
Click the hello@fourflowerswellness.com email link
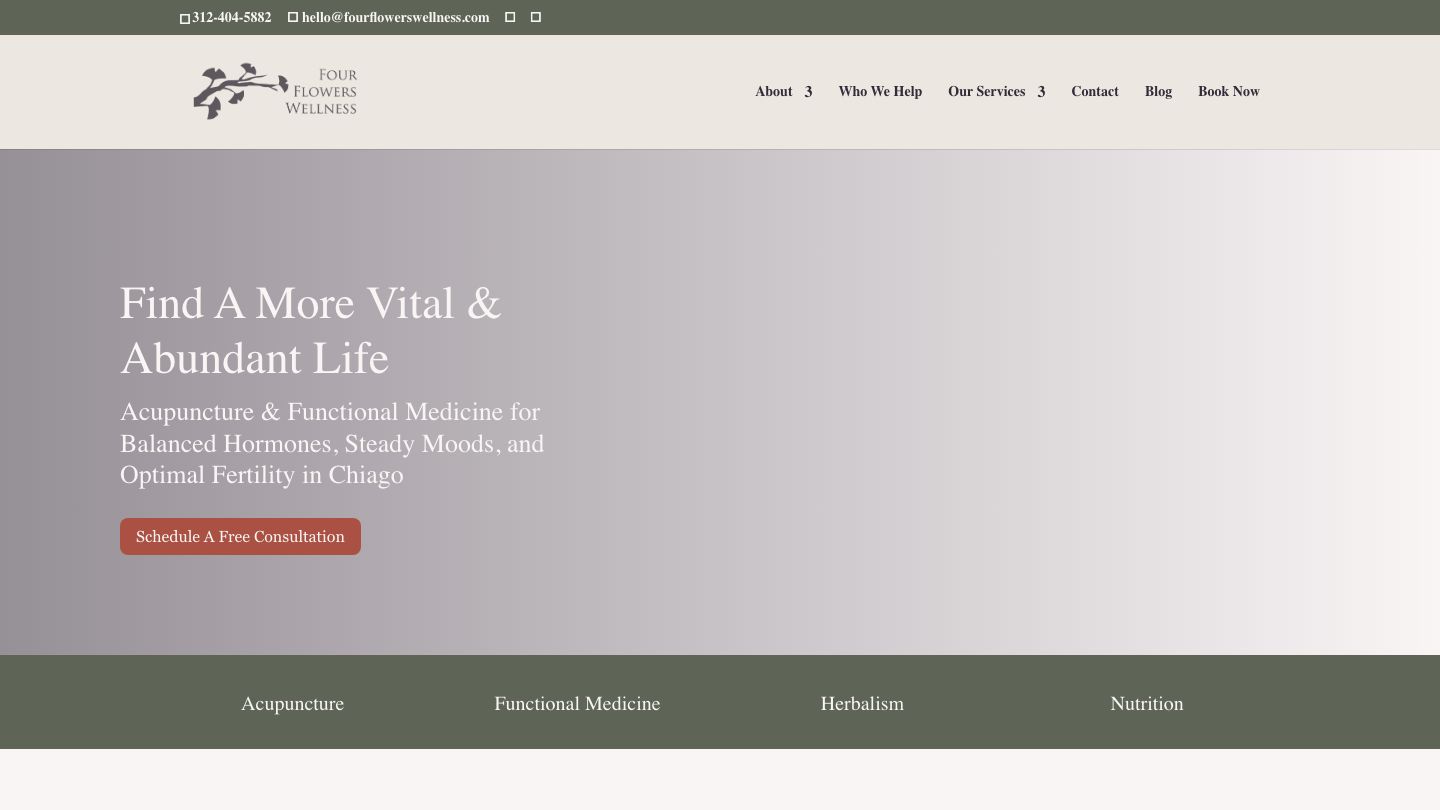point(396,17)
